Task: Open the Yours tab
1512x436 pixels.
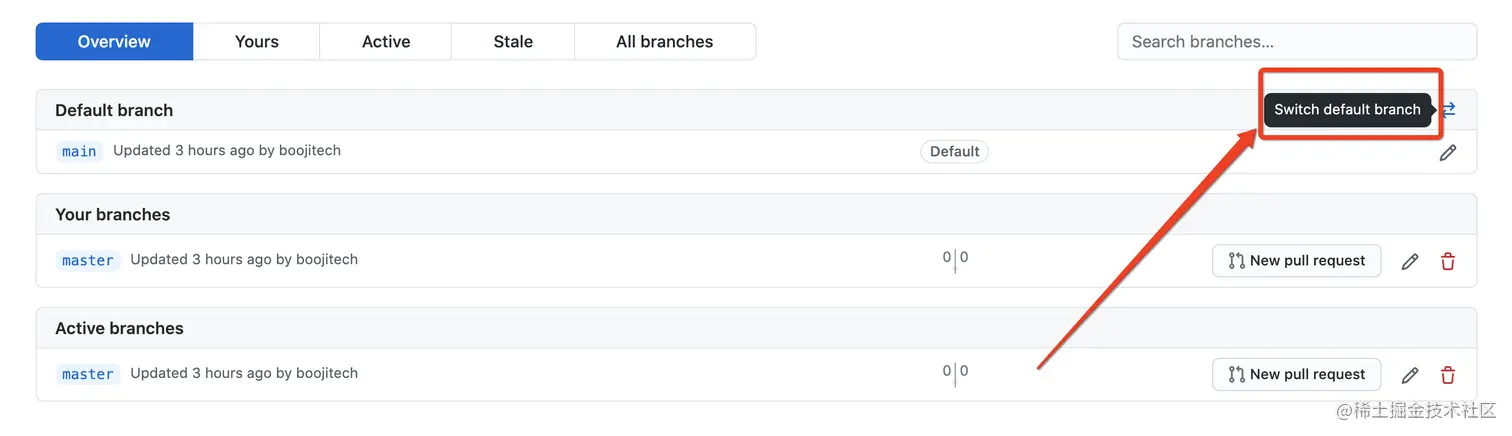Action: pos(257,42)
